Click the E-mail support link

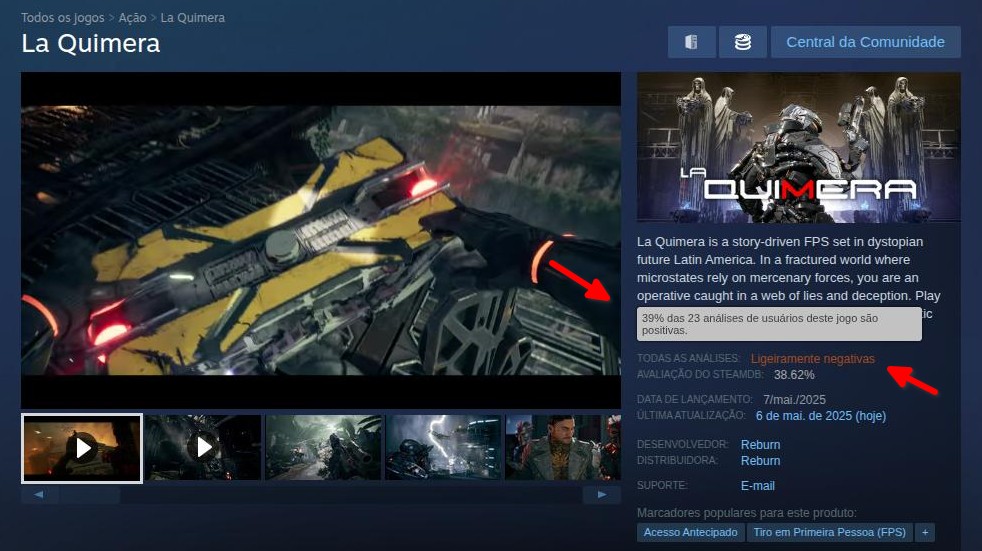tap(758, 486)
